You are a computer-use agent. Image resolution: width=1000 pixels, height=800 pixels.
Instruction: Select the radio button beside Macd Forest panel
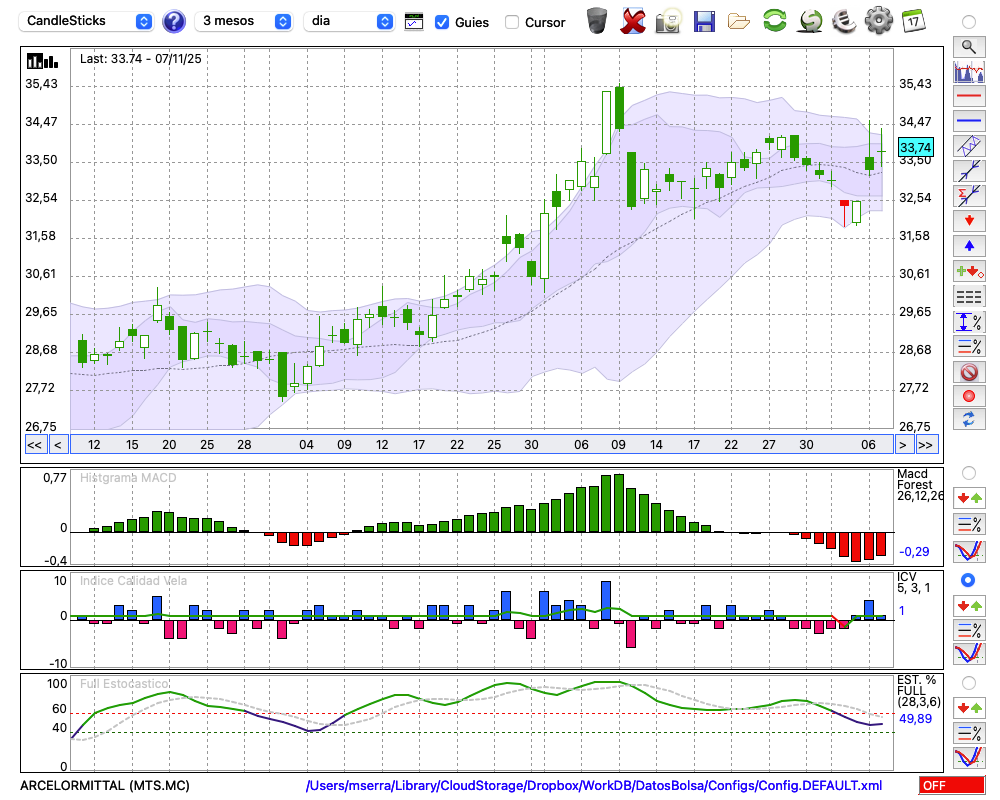tap(967, 472)
